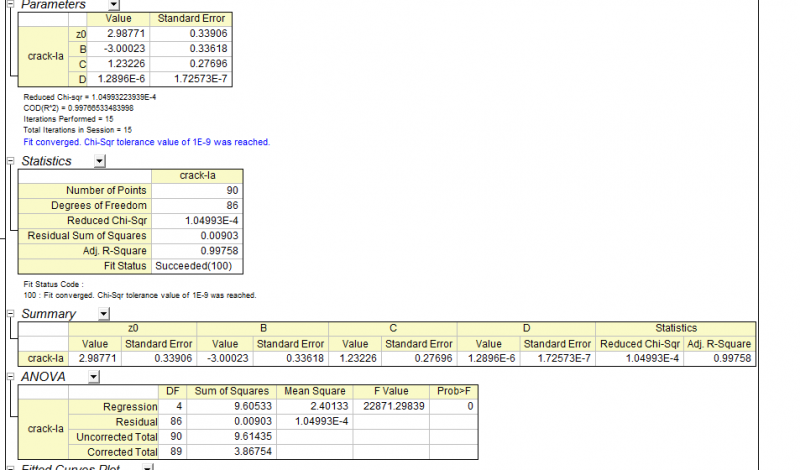Click the Statistics group header in Summary table
This screenshot has width=800, height=470.
[x=676, y=329]
